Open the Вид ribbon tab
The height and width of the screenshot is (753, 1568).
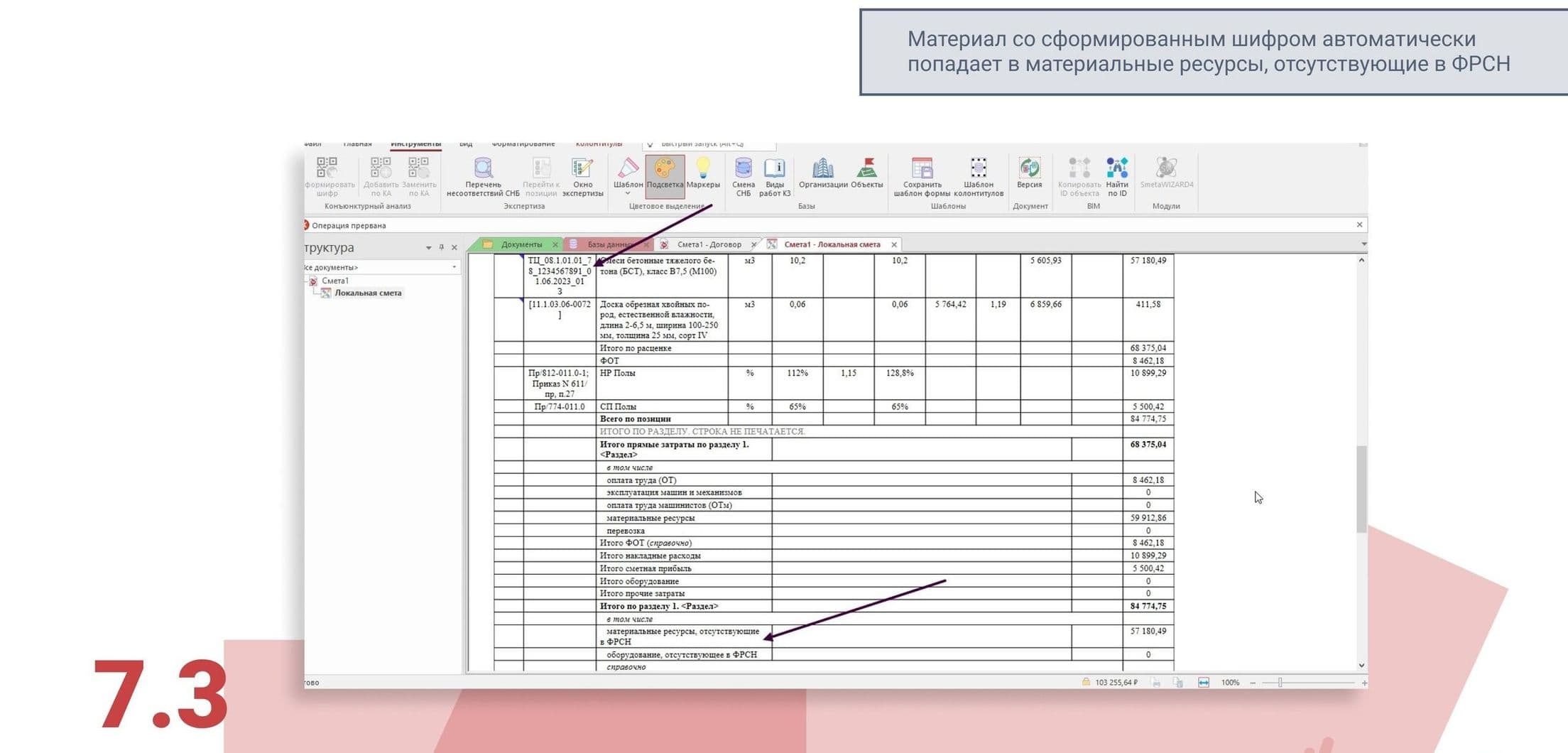(466, 144)
